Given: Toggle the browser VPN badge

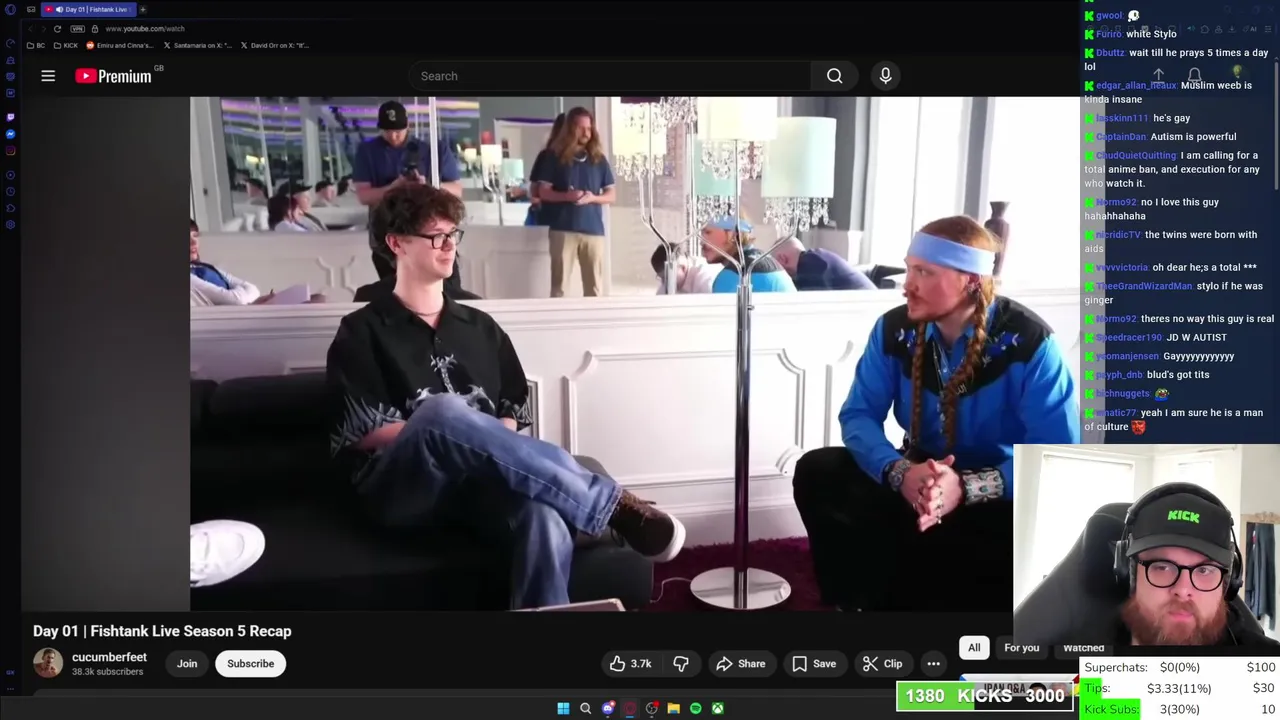Looking at the screenshot, I should 78,28.
